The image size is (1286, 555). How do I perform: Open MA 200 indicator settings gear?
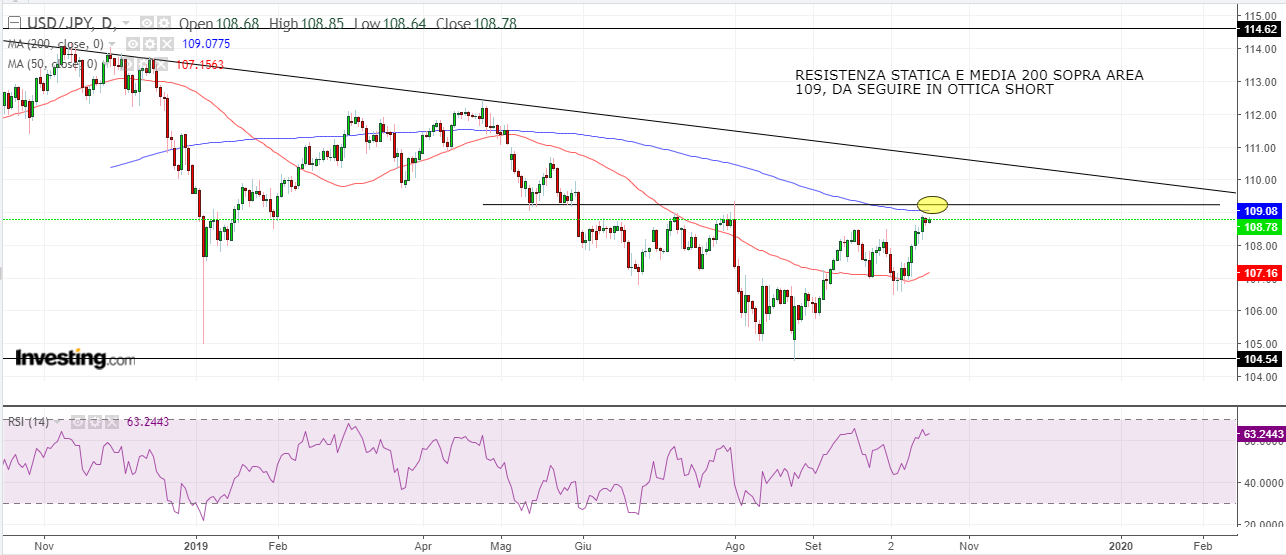pos(150,44)
